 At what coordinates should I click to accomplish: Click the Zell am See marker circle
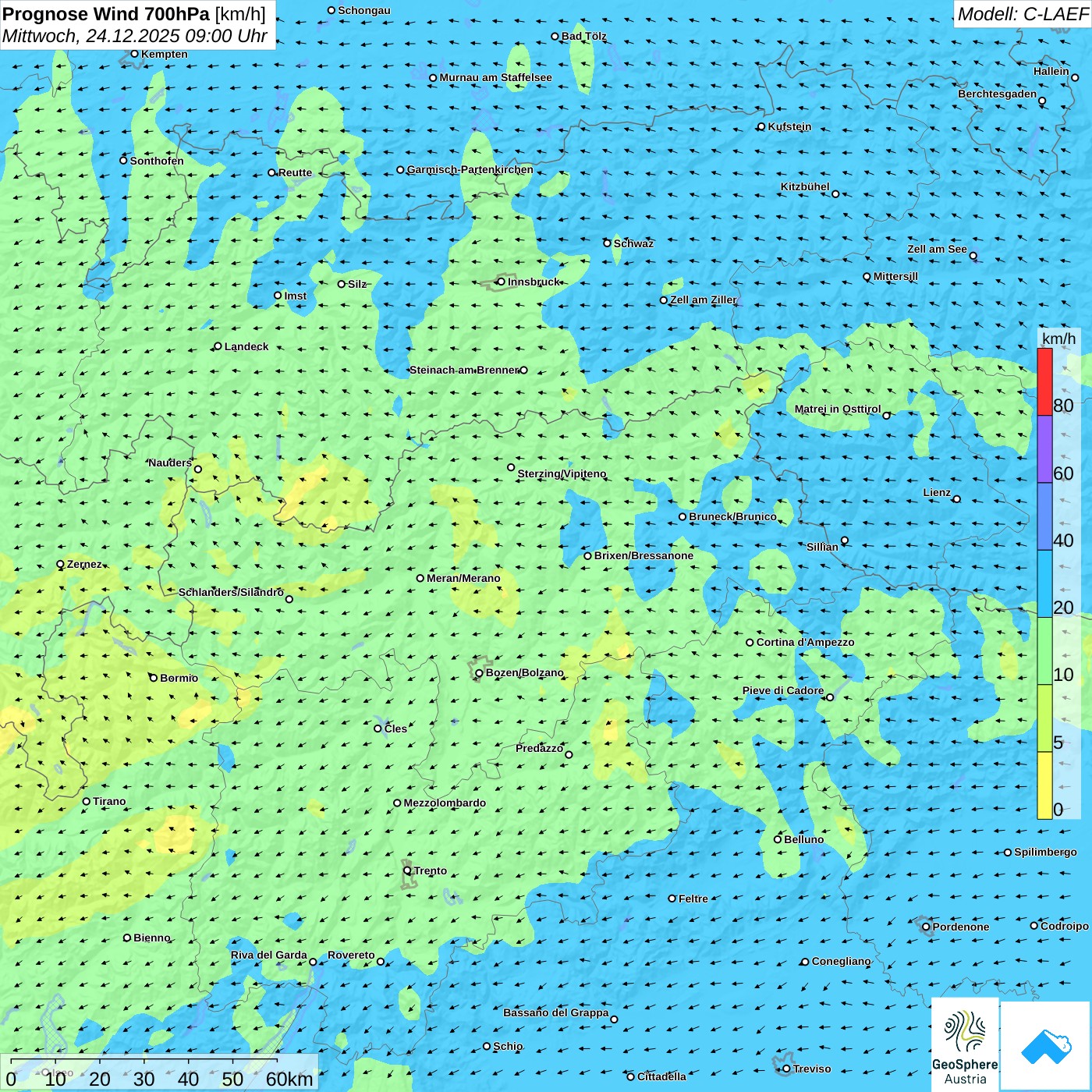[x=973, y=256]
